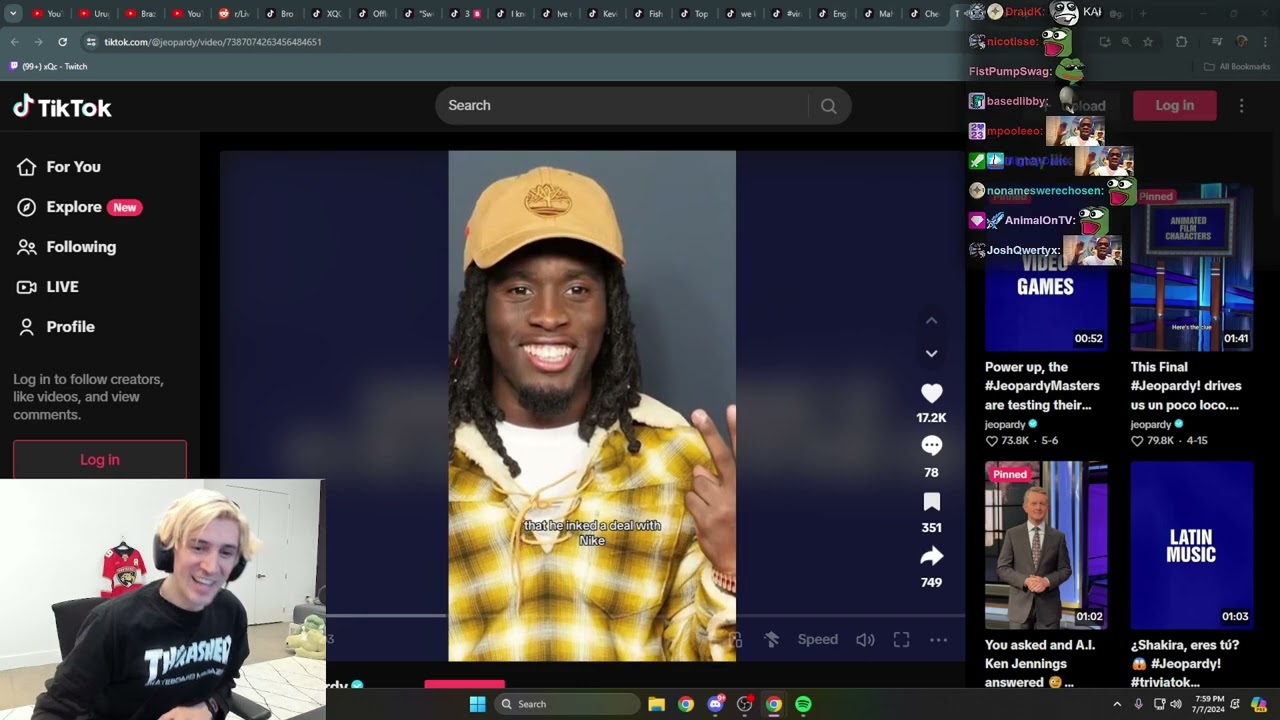Click the microphone icon in system tray
Image resolution: width=1280 pixels, height=720 pixels.
tap(1138, 704)
